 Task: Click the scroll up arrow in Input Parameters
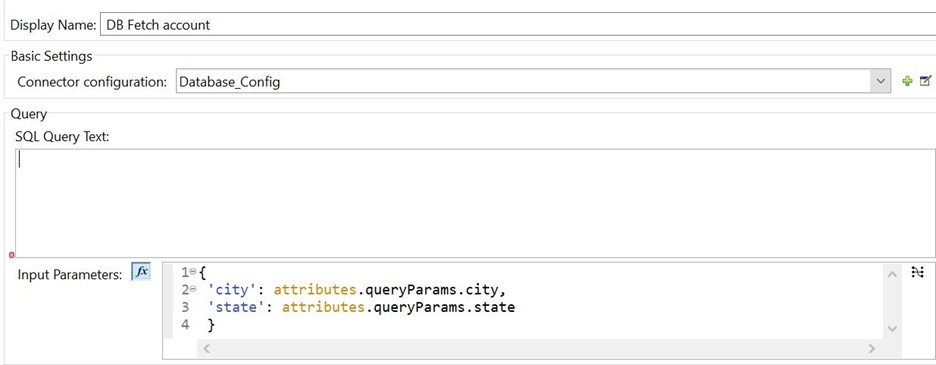click(x=892, y=275)
